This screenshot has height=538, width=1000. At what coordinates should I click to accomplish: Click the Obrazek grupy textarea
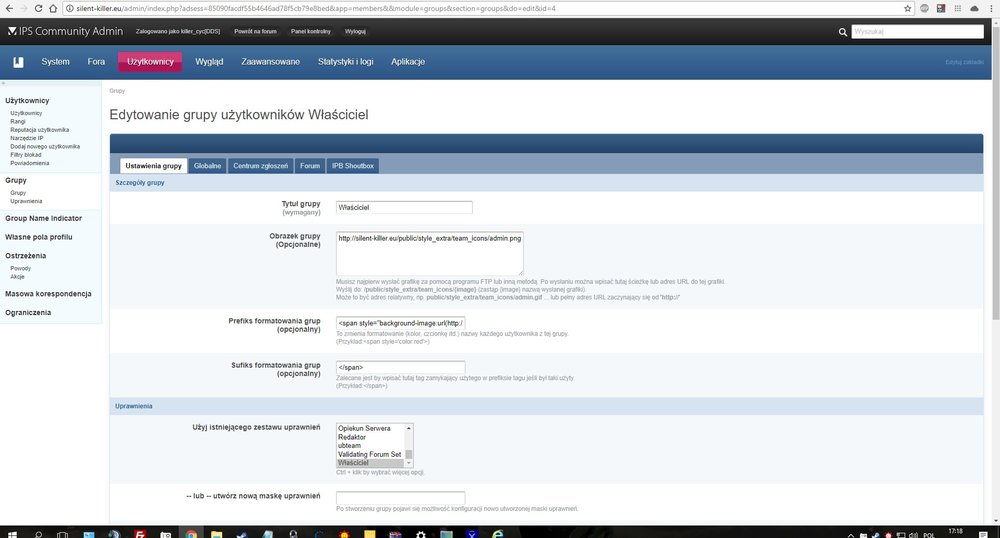[430, 254]
